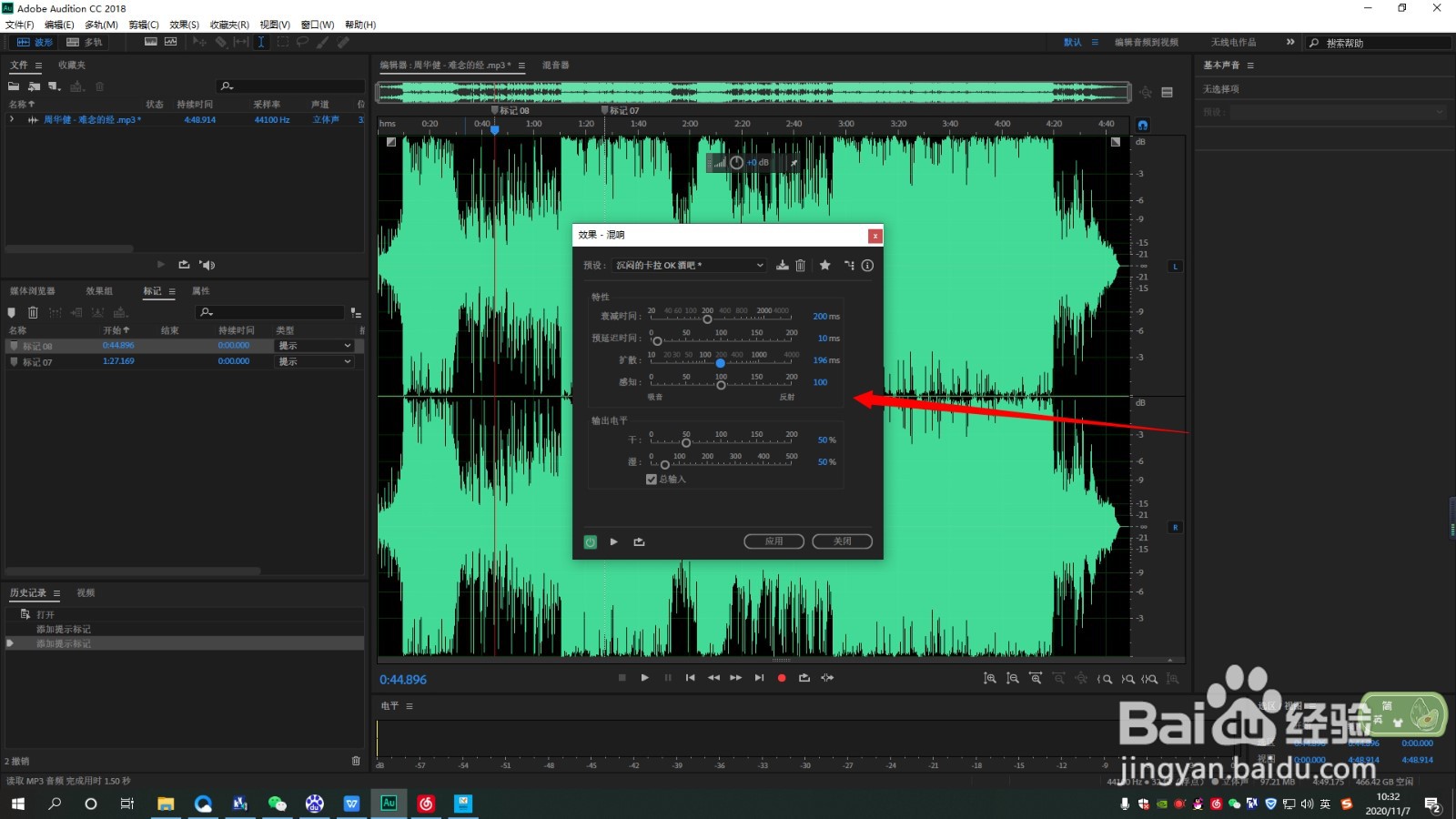This screenshot has height=819, width=1456.
Task: Toggle skip selection transport button
Action: point(827,678)
